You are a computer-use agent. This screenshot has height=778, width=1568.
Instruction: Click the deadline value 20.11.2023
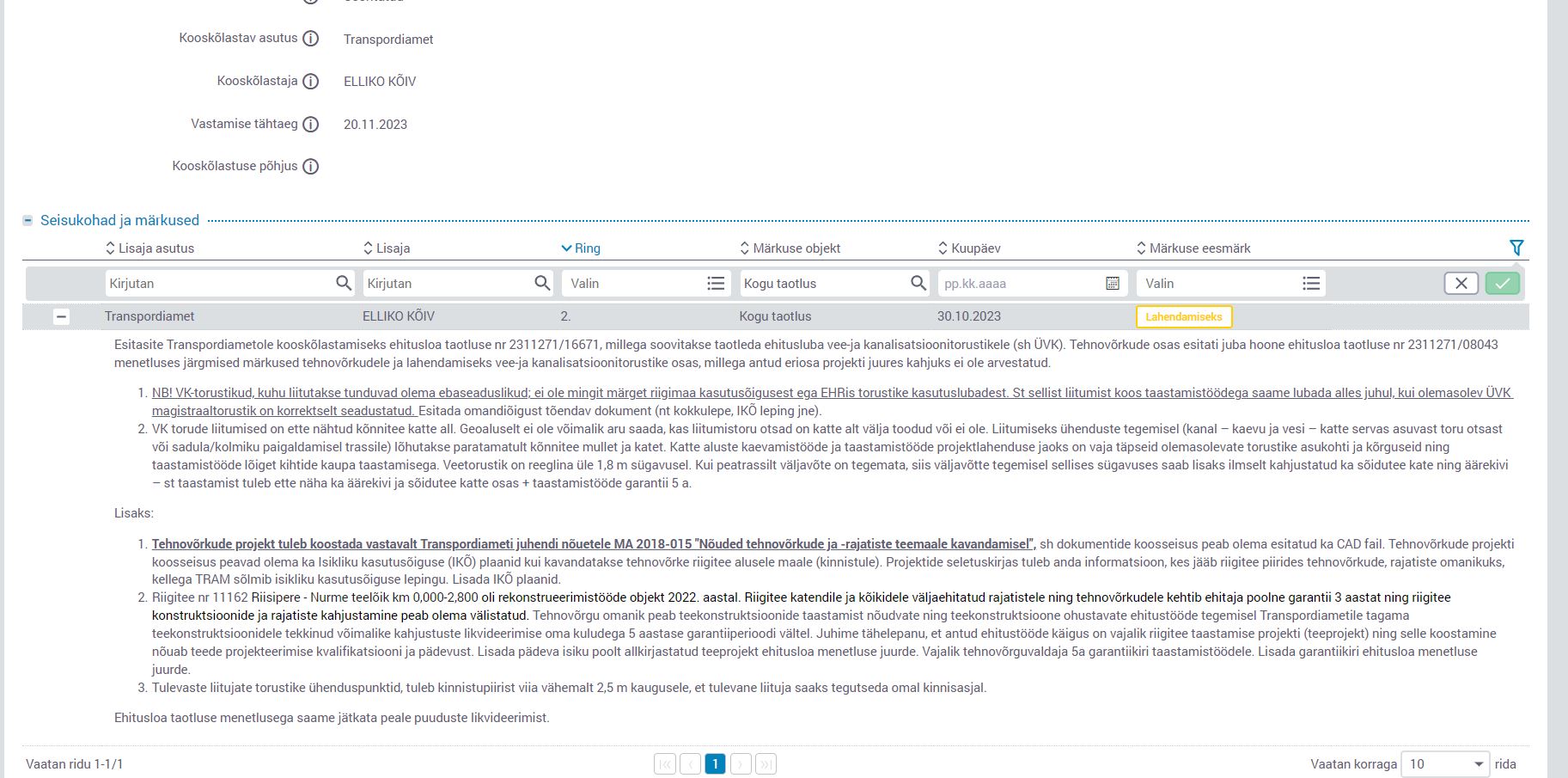click(375, 125)
